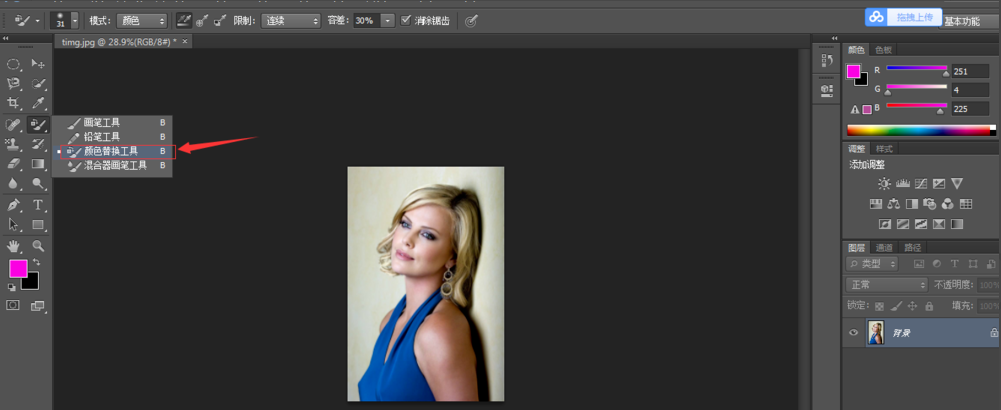Image resolution: width=1001 pixels, height=410 pixels.
Task: Click the G value field showing 4
Action: [x=970, y=89]
